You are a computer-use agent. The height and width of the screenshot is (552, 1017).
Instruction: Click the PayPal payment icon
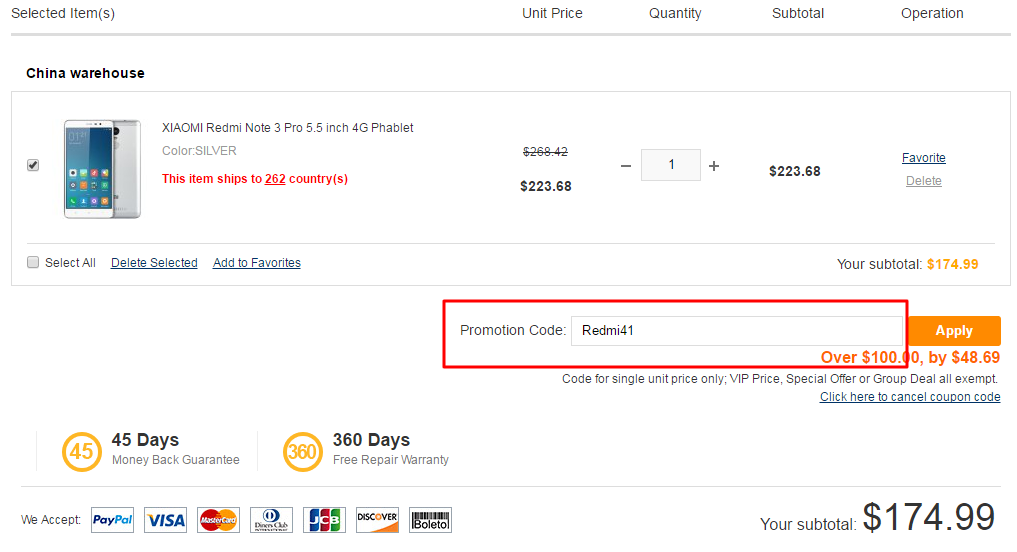click(112, 520)
